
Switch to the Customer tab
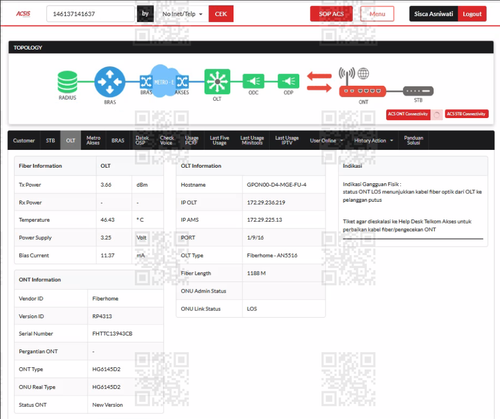(24, 141)
